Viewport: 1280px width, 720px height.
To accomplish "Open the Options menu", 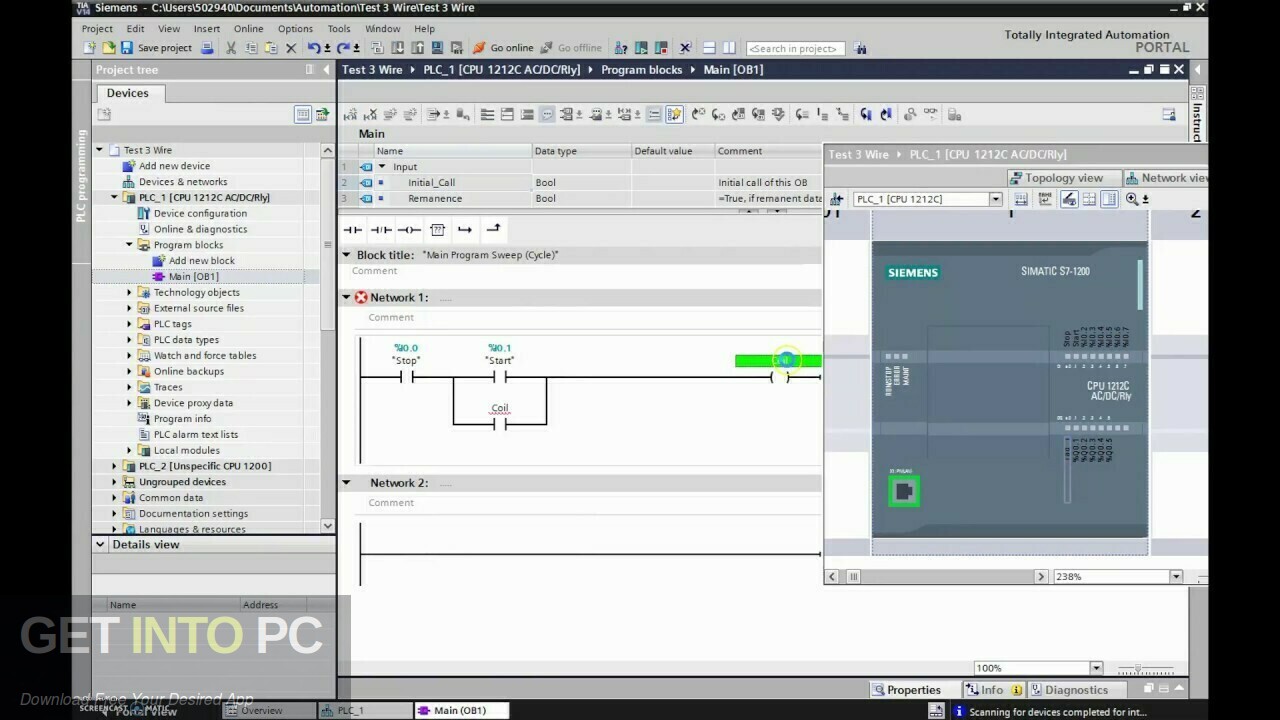I will [x=295, y=29].
